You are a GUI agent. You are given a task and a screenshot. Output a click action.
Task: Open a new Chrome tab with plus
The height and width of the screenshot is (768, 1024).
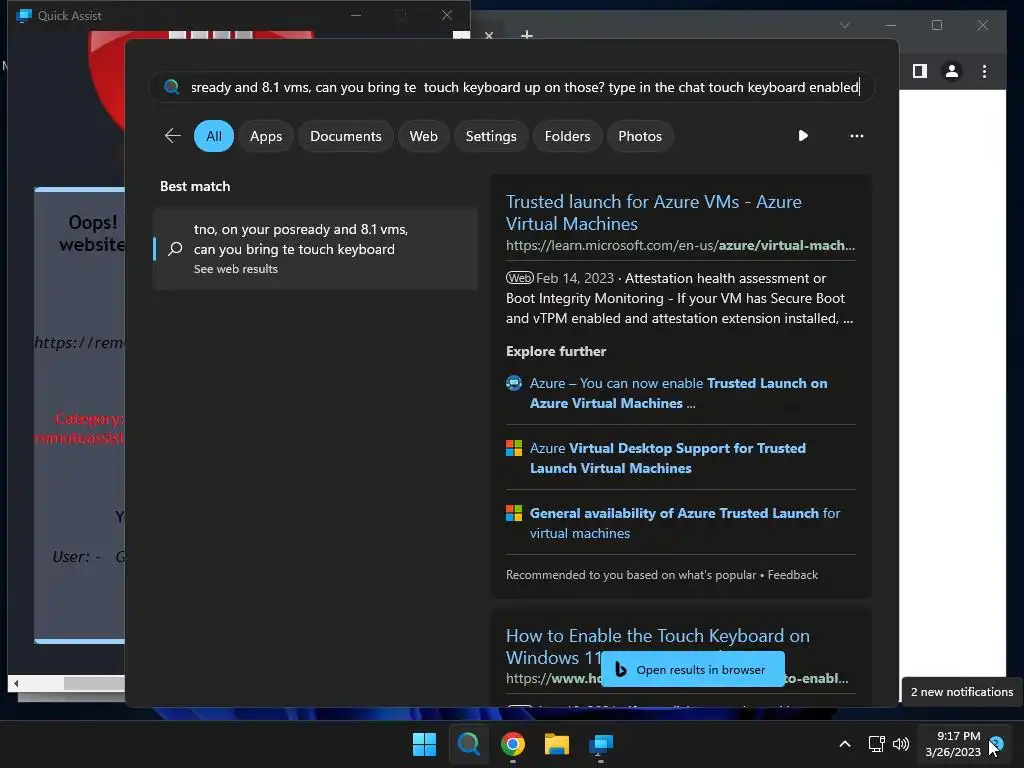click(526, 34)
